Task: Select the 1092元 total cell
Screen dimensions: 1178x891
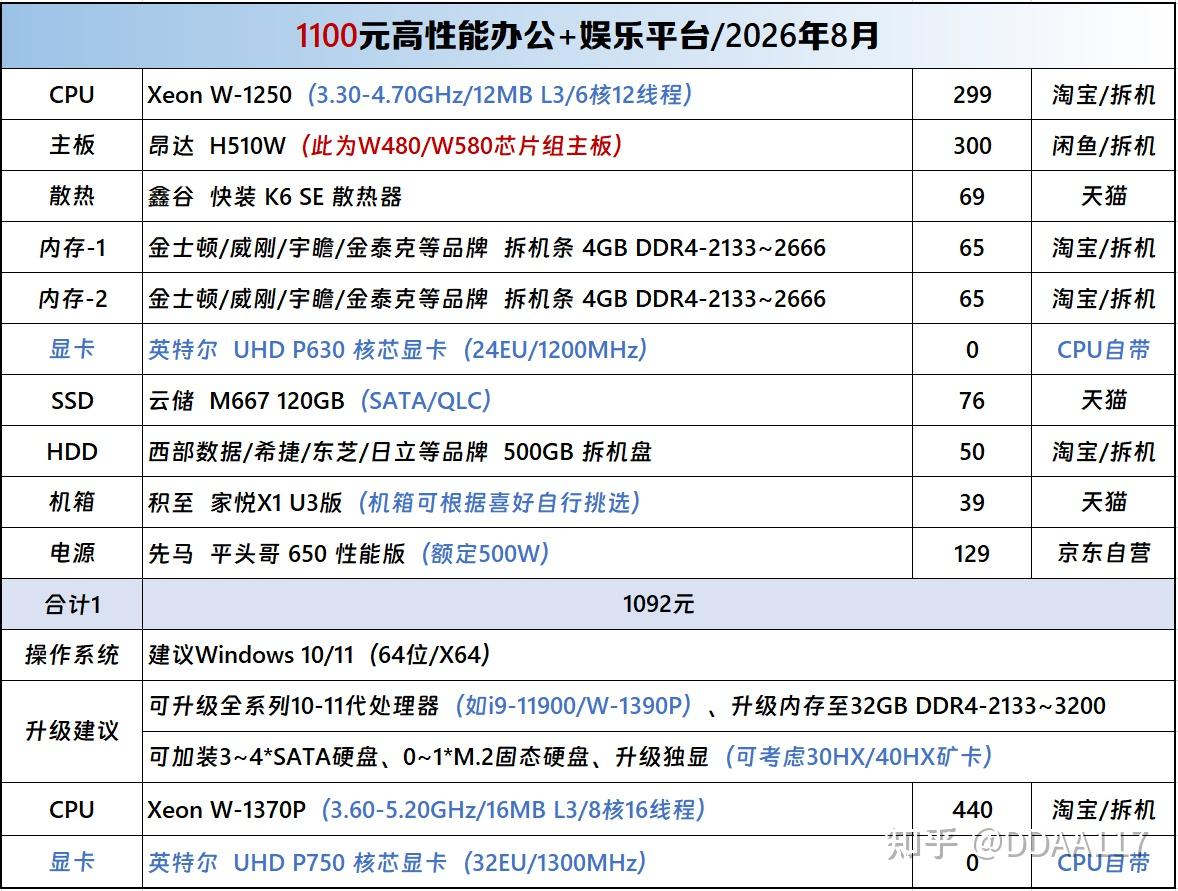Action: 659,604
